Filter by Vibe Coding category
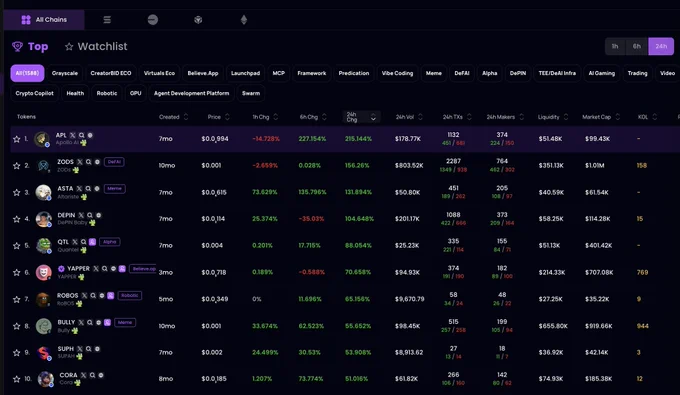680x395 pixels. click(397, 73)
